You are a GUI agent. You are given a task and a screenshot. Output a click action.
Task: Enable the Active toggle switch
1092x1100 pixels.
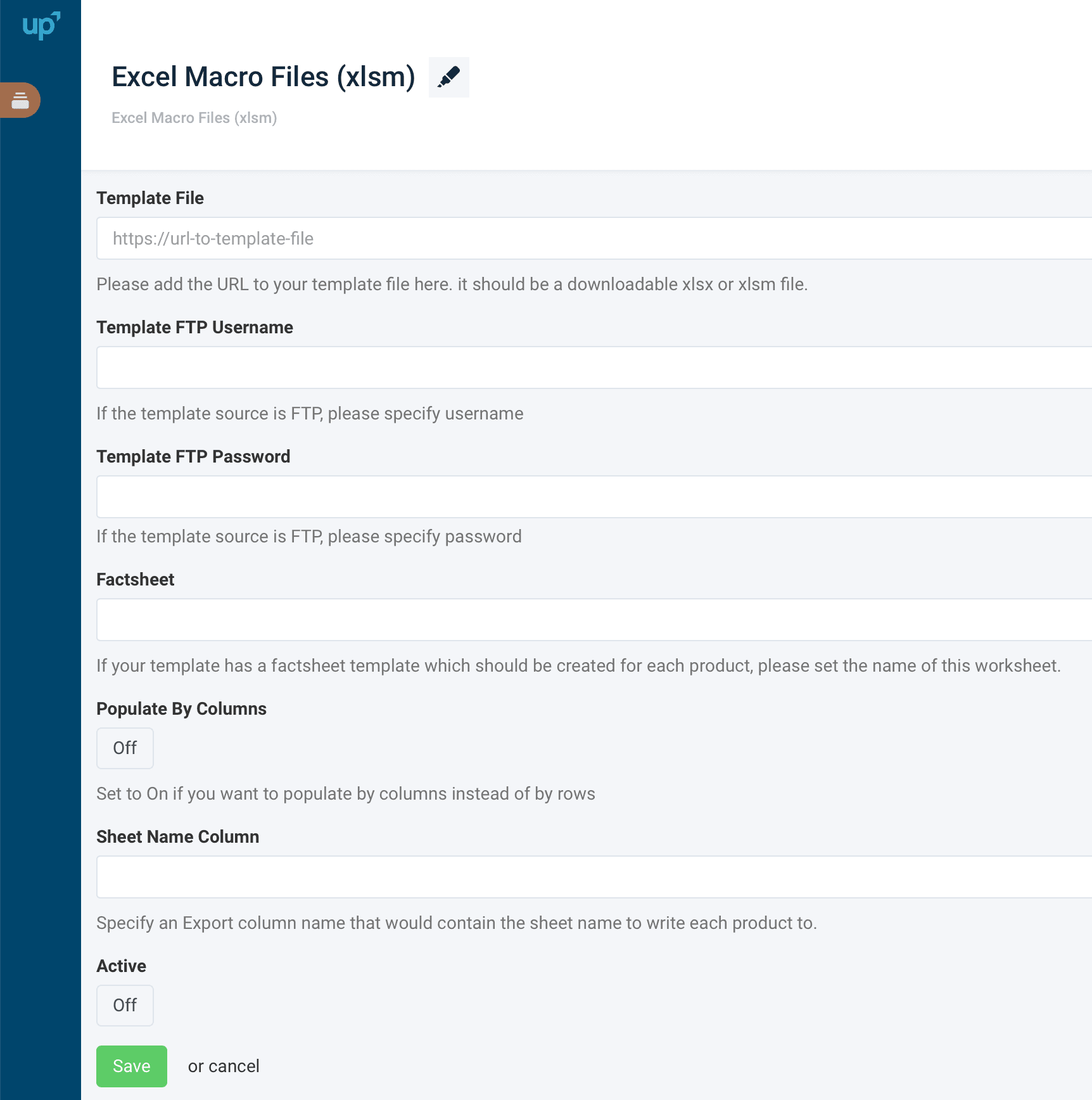pos(125,1006)
